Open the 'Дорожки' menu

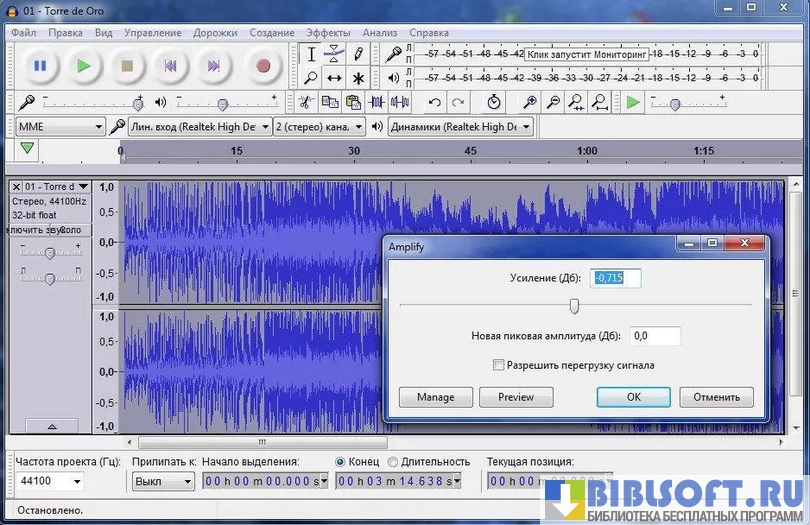[215, 32]
